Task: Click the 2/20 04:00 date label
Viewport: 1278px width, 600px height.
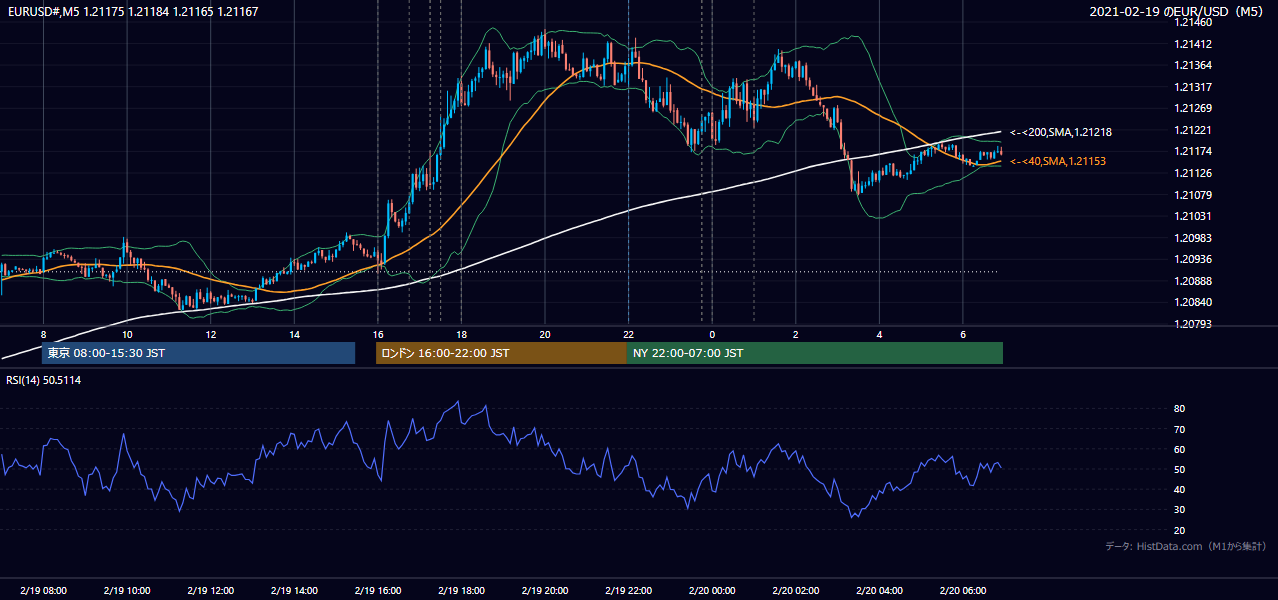Action: (x=879, y=591)
